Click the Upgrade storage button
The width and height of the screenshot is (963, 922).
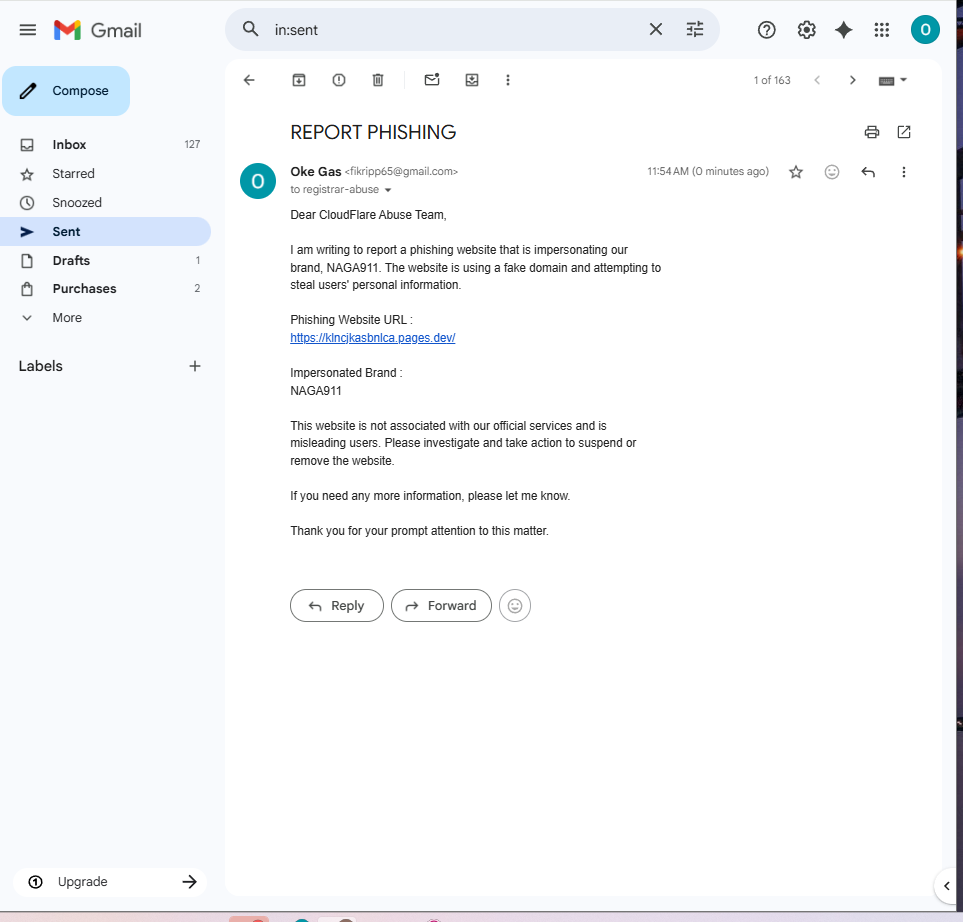(x=110, y=882)
